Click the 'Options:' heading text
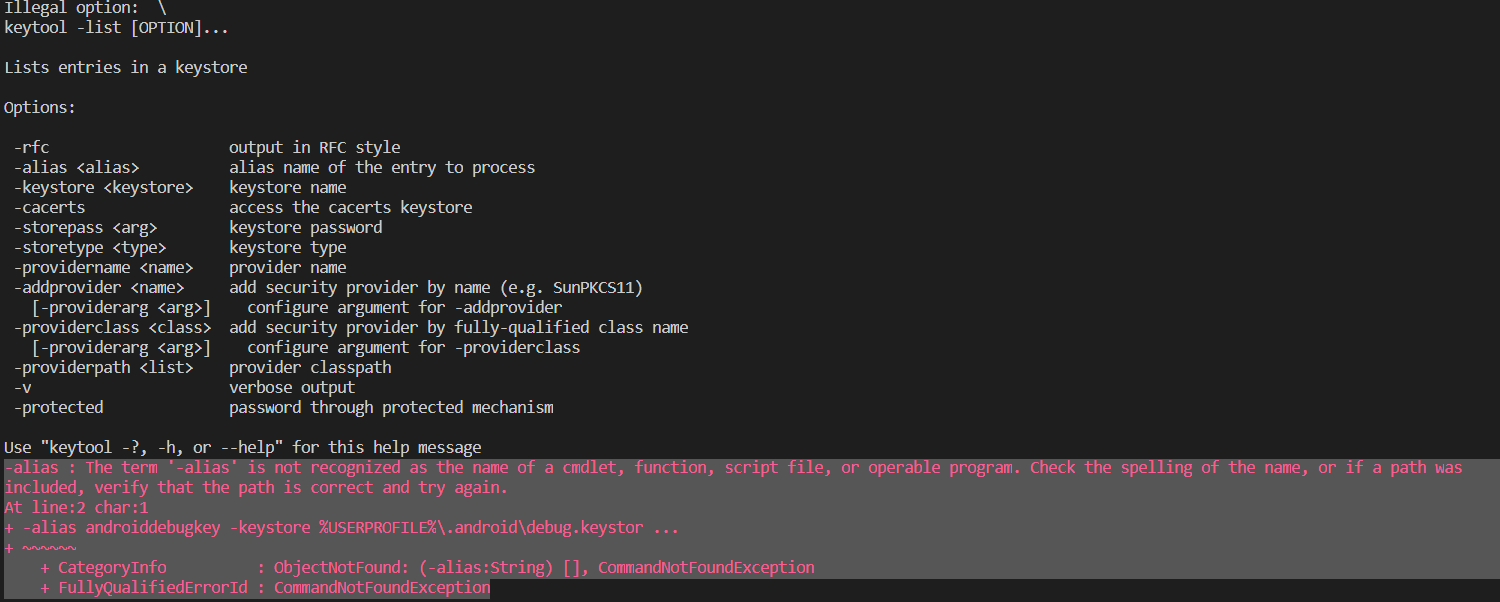This screenshot has width=1500, height=602. click(x=39, y=108)
